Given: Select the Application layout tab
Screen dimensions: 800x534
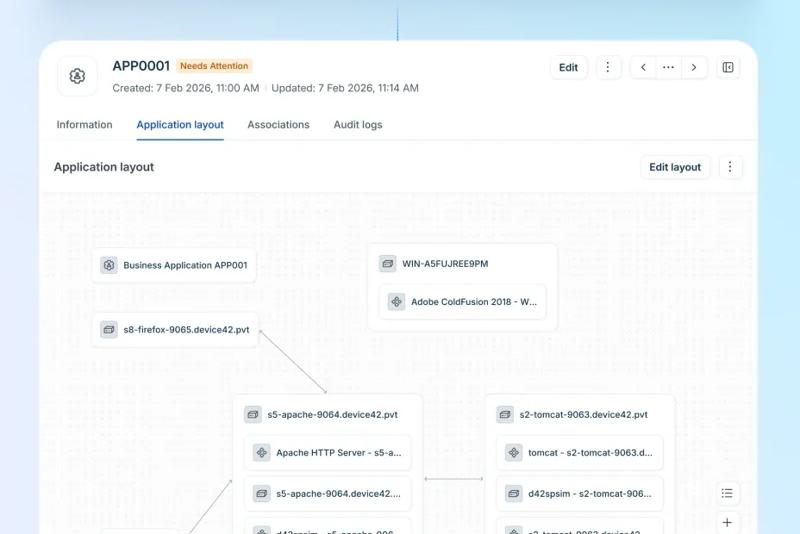Looking at the screenshot, I should tap(180, 124).
